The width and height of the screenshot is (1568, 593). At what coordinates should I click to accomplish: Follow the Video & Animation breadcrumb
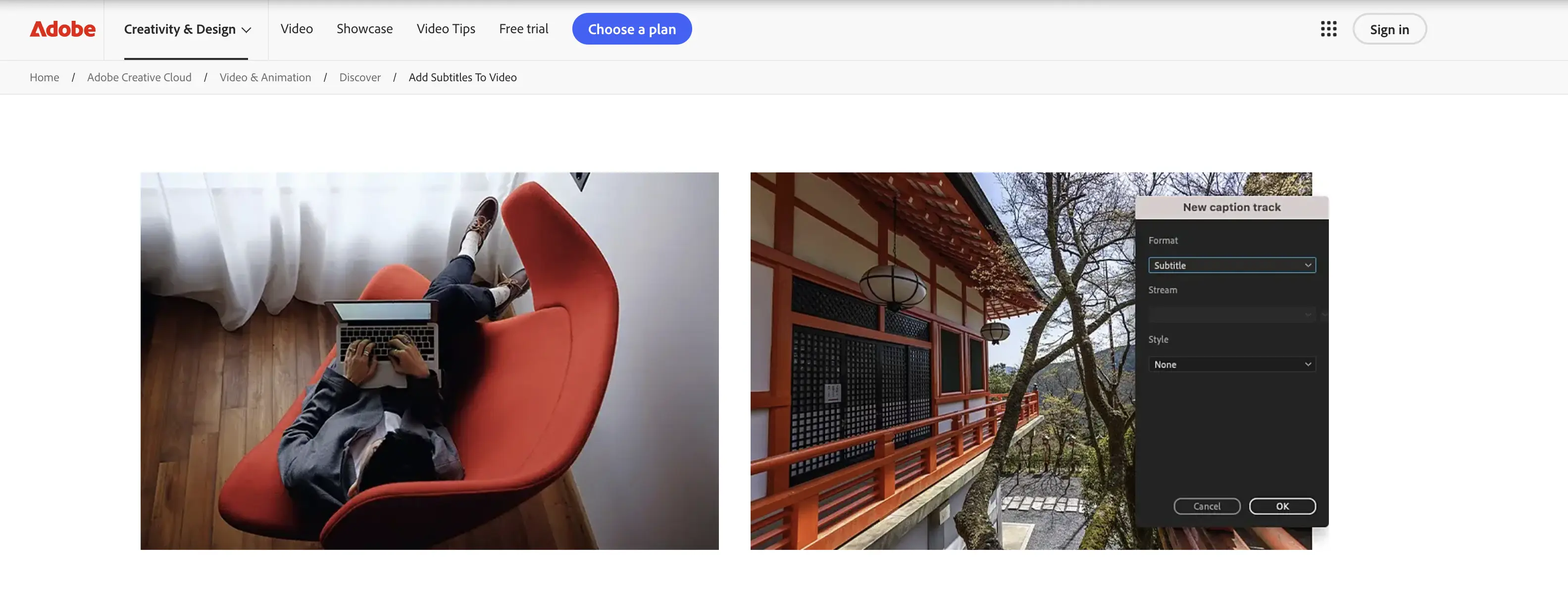265,77
